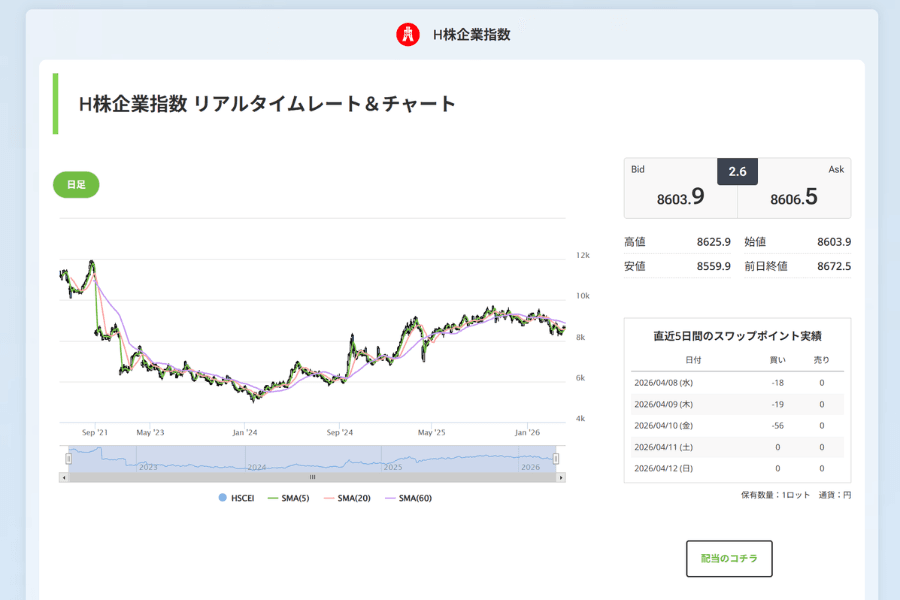
Task: Click the right arrow of the chart scrollbar
Action: point(563,477)
